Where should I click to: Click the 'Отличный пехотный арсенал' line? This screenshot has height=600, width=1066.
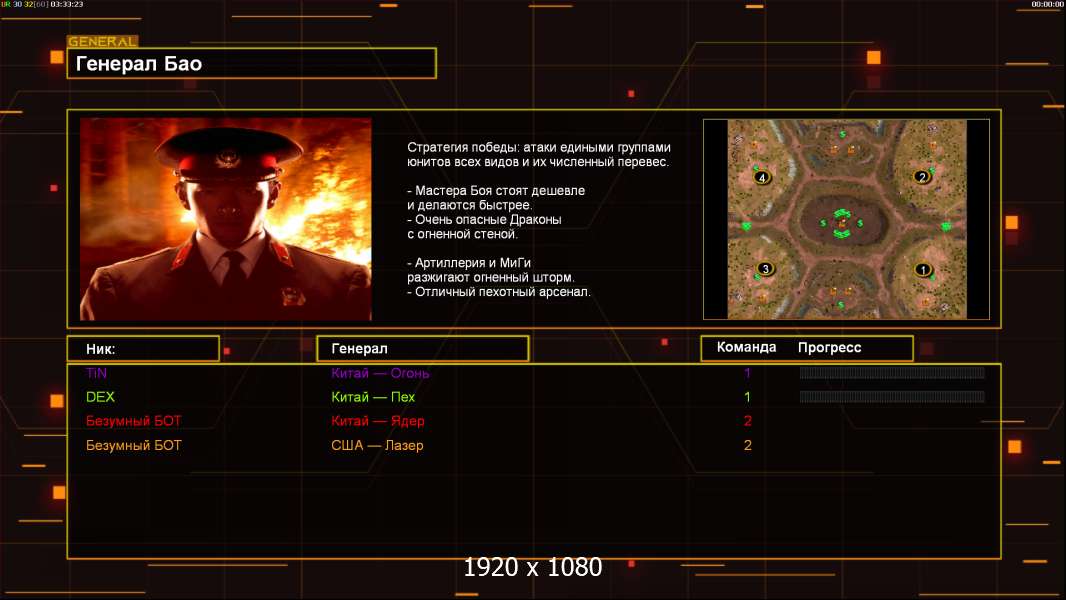[499, 292]
